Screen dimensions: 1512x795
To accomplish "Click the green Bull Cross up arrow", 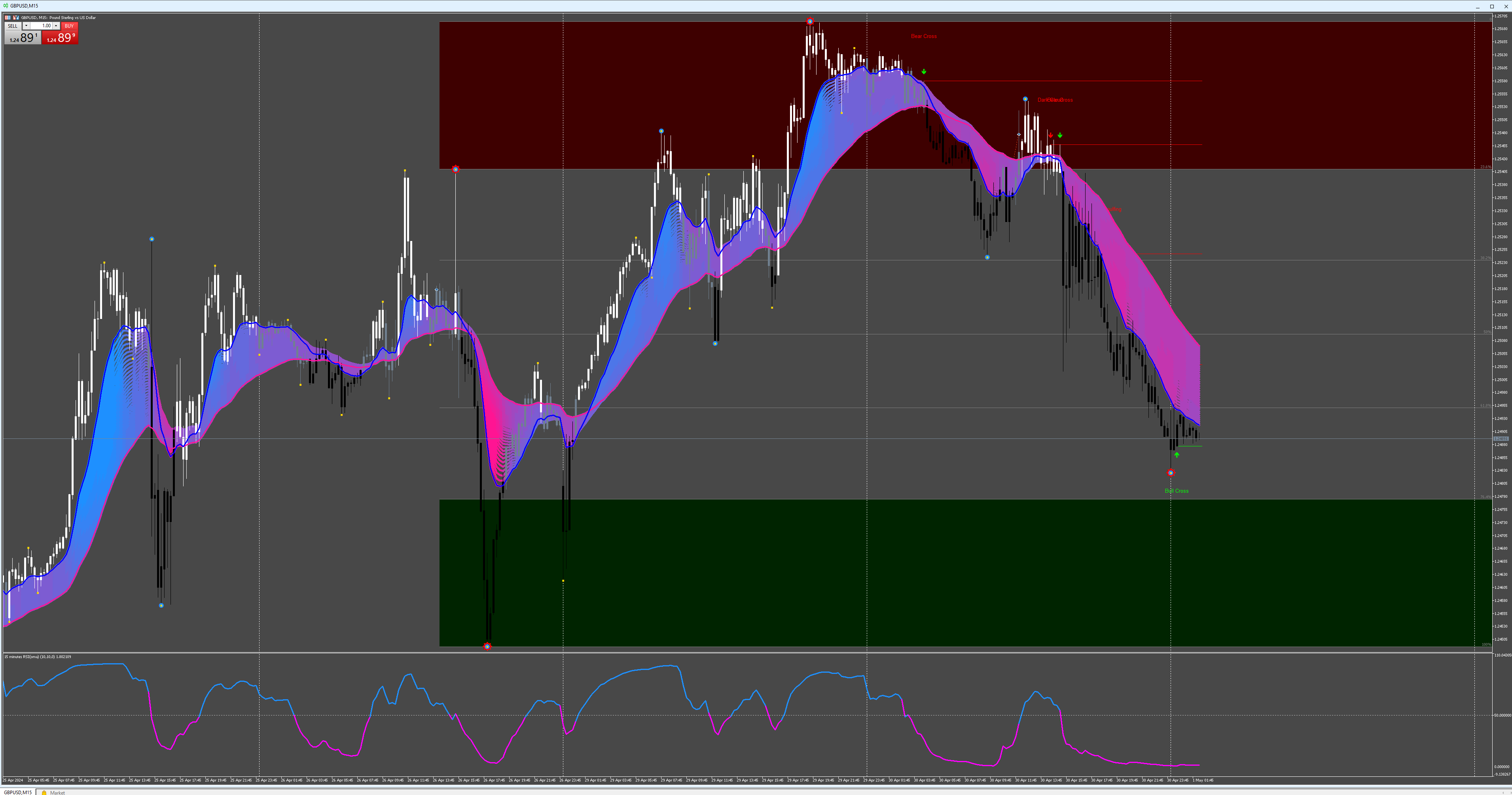I will click(1176, 455).
